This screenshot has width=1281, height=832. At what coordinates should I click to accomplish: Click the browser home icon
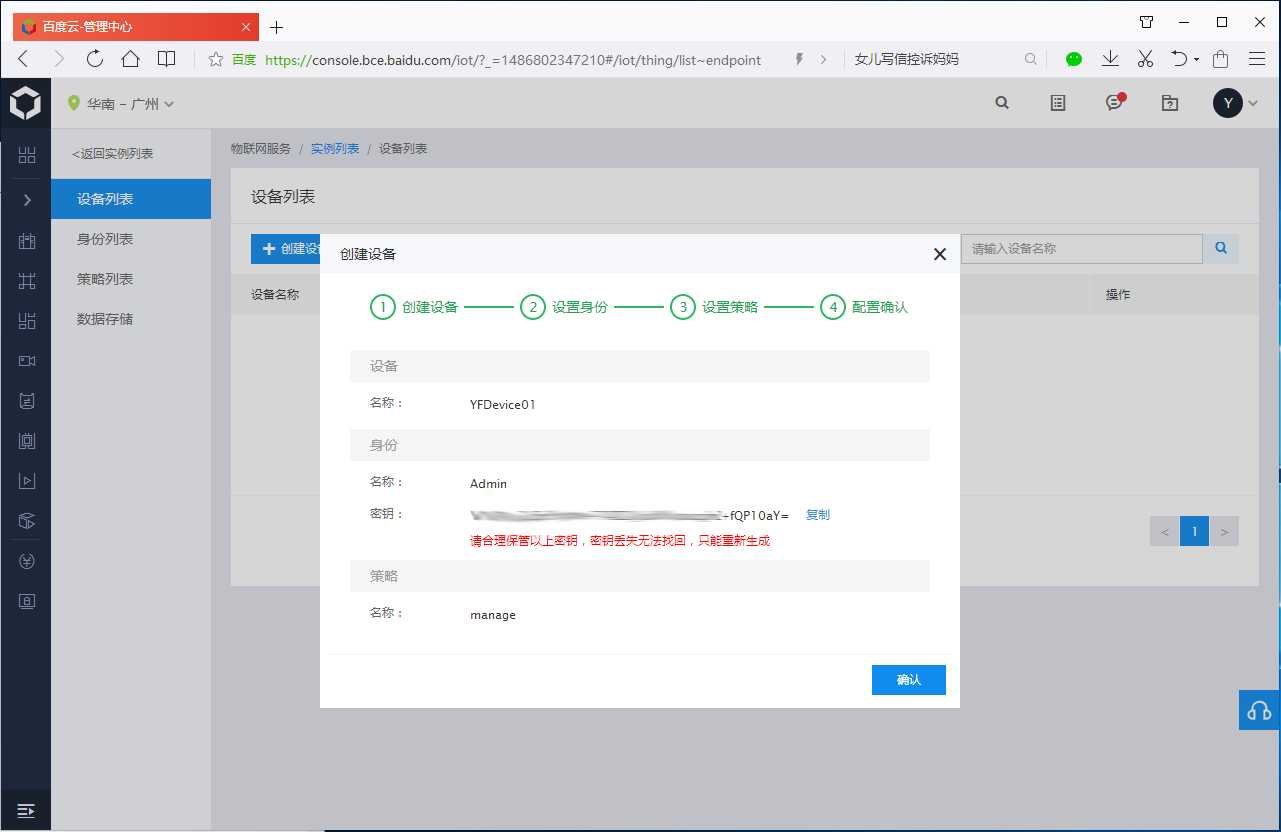pos(130,59)
